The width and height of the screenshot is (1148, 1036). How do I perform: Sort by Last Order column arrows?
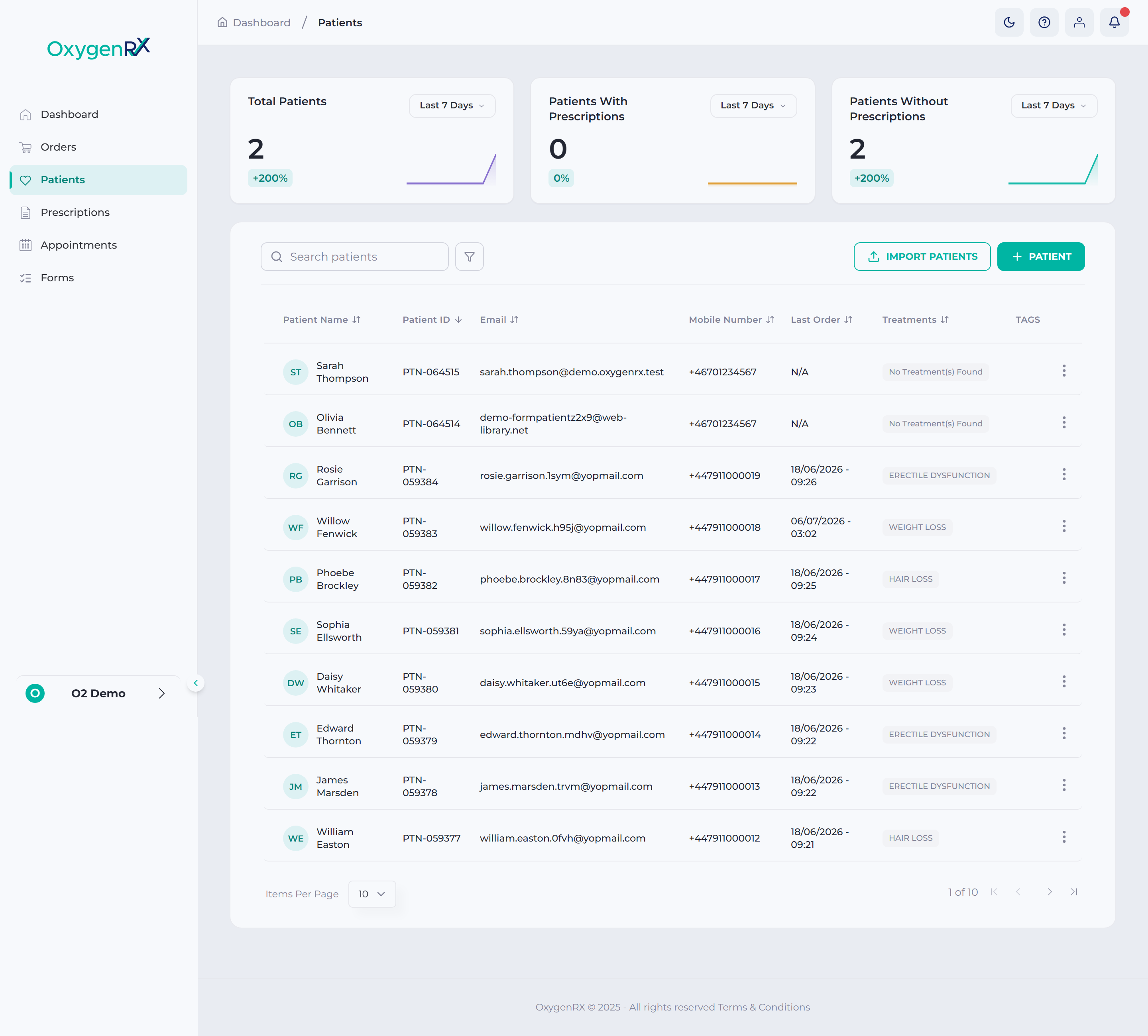tap(849, 320)
